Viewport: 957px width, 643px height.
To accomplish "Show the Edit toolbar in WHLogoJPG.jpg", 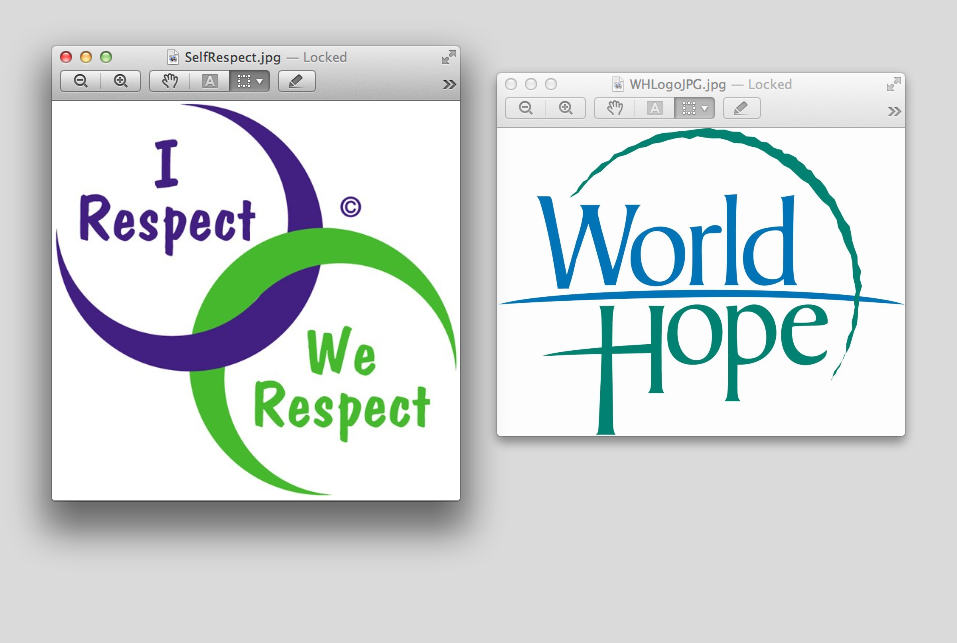I will tap(742, 108).
